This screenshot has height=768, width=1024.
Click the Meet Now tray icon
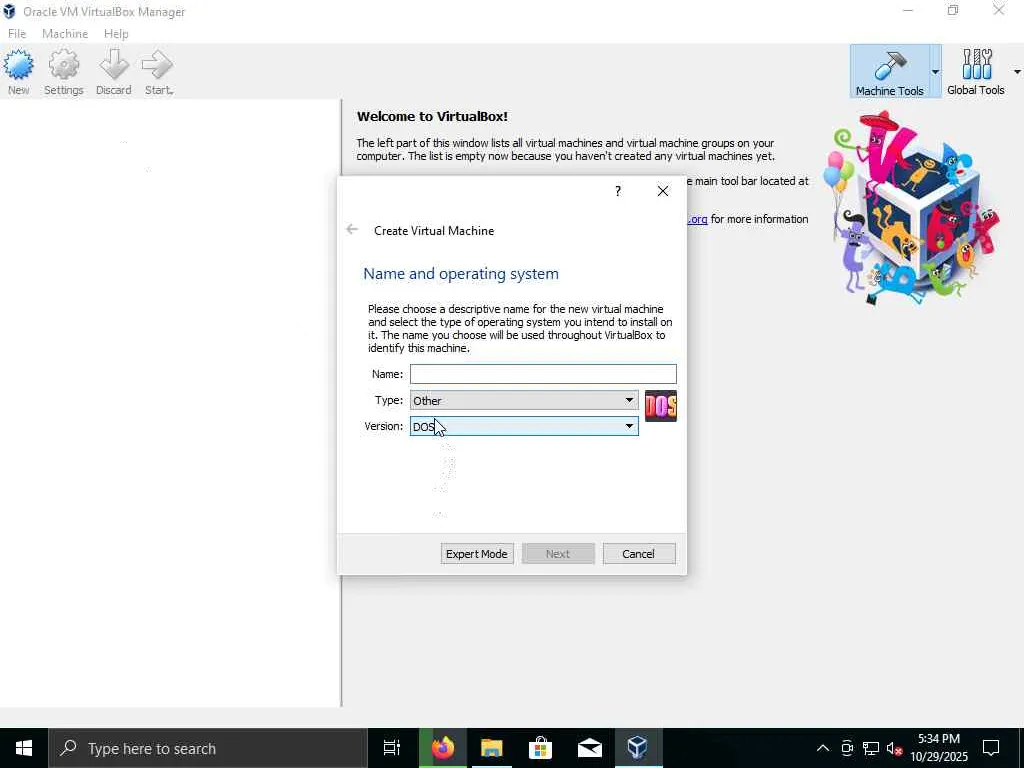(847, 748)
